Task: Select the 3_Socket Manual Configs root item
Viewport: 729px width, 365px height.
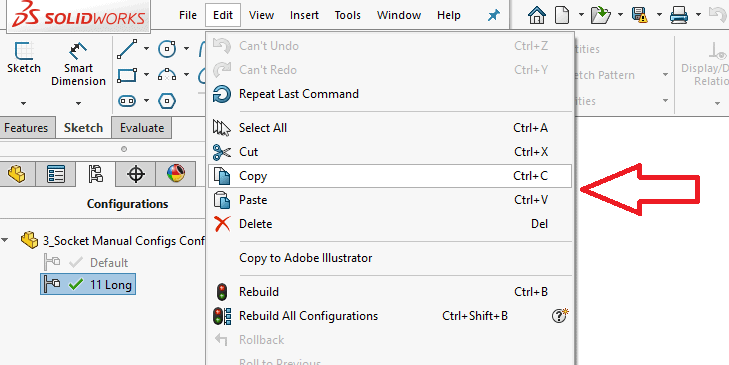Action: point(113,241)
